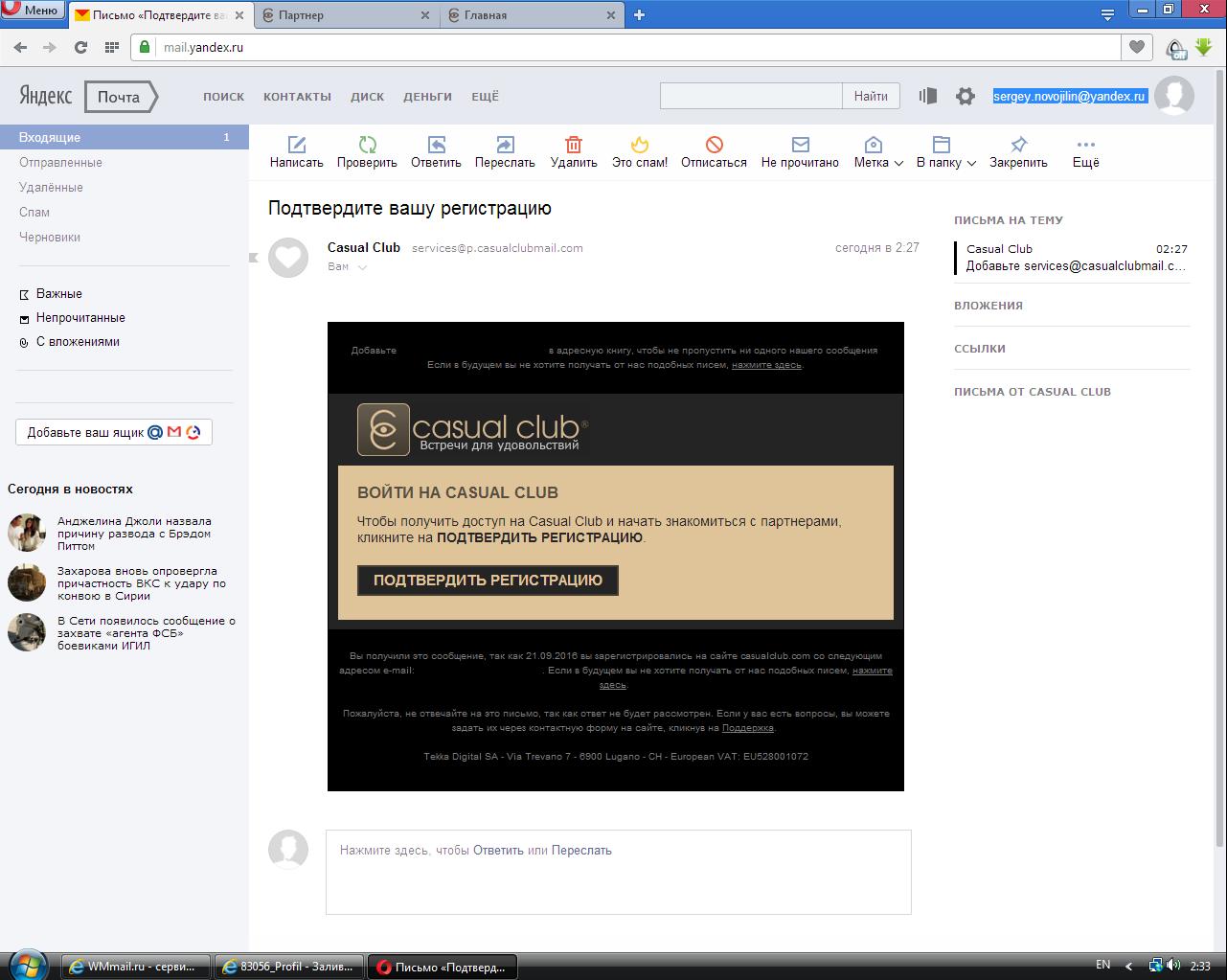Image resolution: width=1227 pixels, height=980 pixels.
Task: Open the Спам folder
Action: tap(34, 212)
